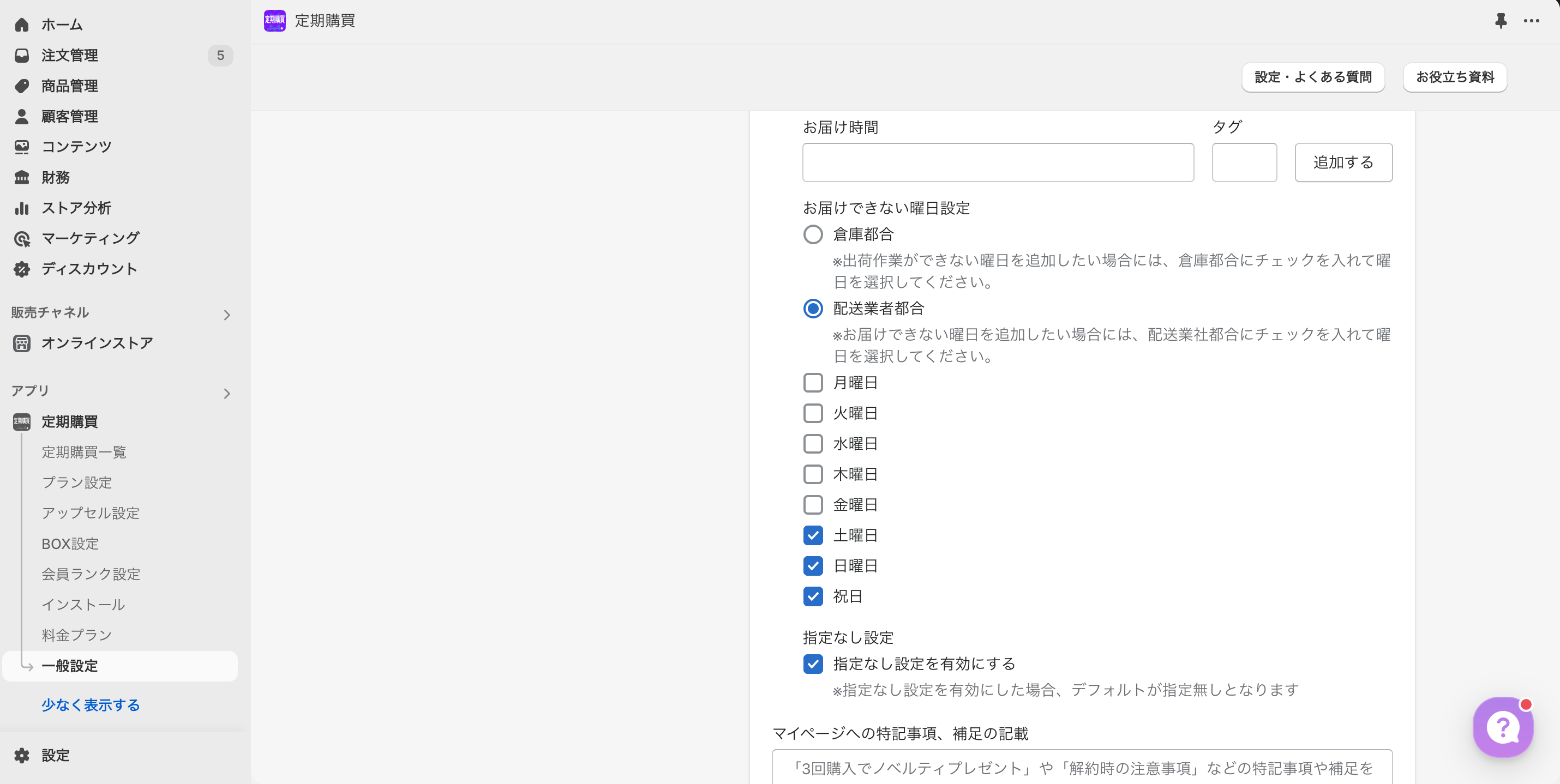Check the 月曜日 checkbox
This screenshot has width=1560, height=784.
[813, 383]
